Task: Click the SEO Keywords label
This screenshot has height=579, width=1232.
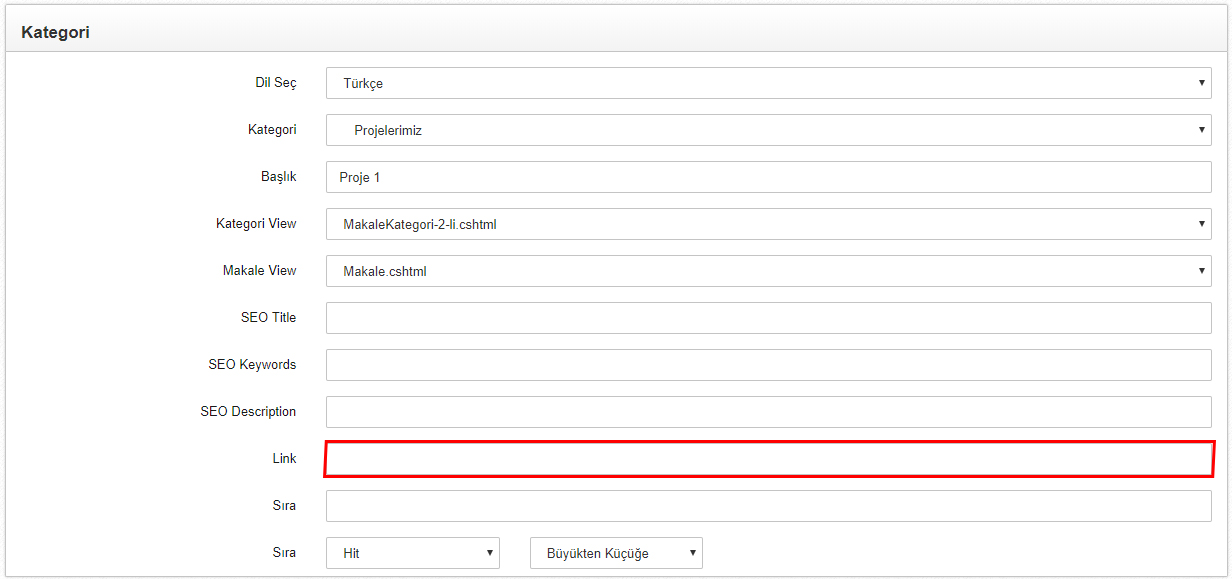Action: [252, 365]
